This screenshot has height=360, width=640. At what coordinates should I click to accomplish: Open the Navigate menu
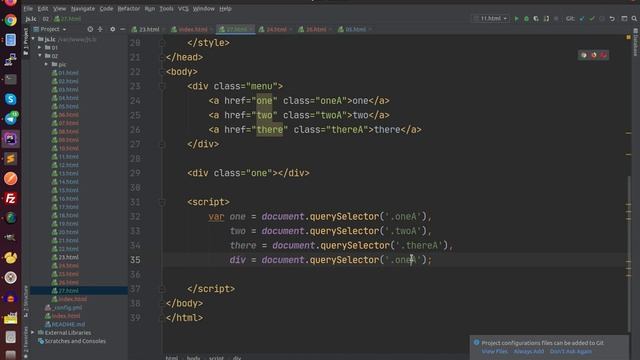coord(83,9)
